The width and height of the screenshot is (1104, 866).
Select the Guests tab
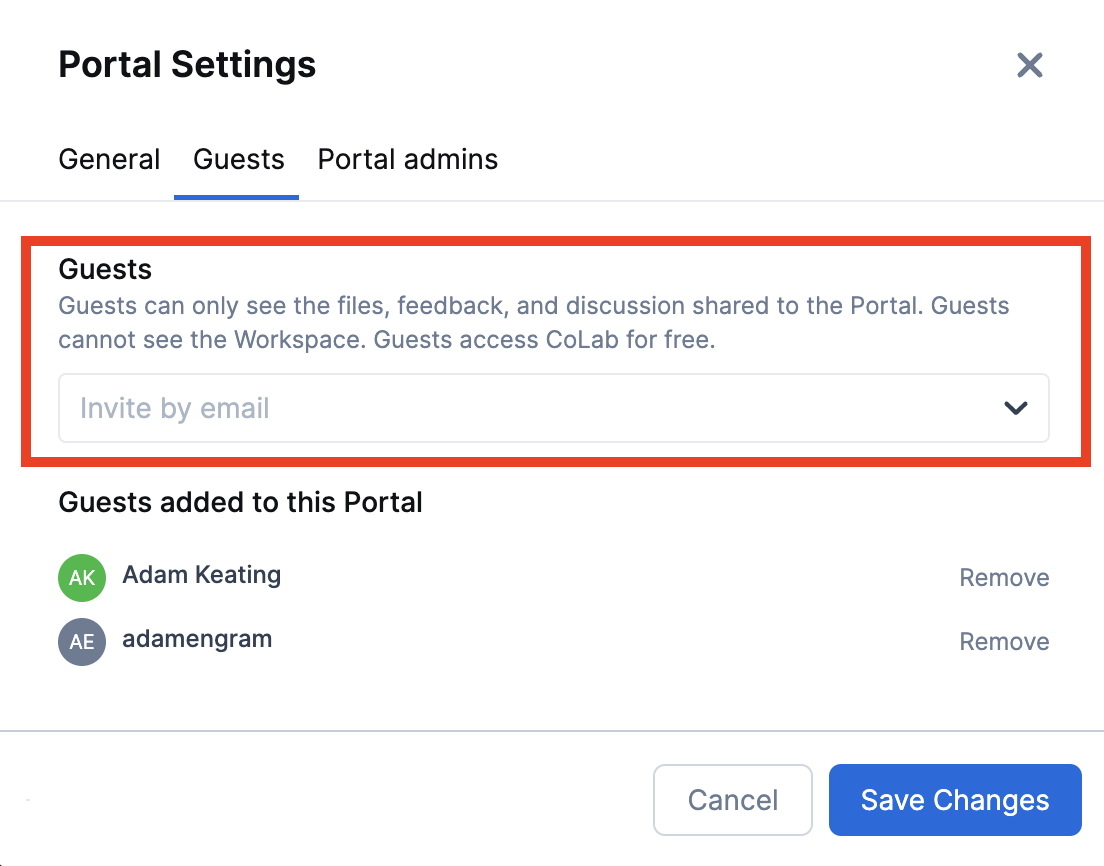(238, 159)
